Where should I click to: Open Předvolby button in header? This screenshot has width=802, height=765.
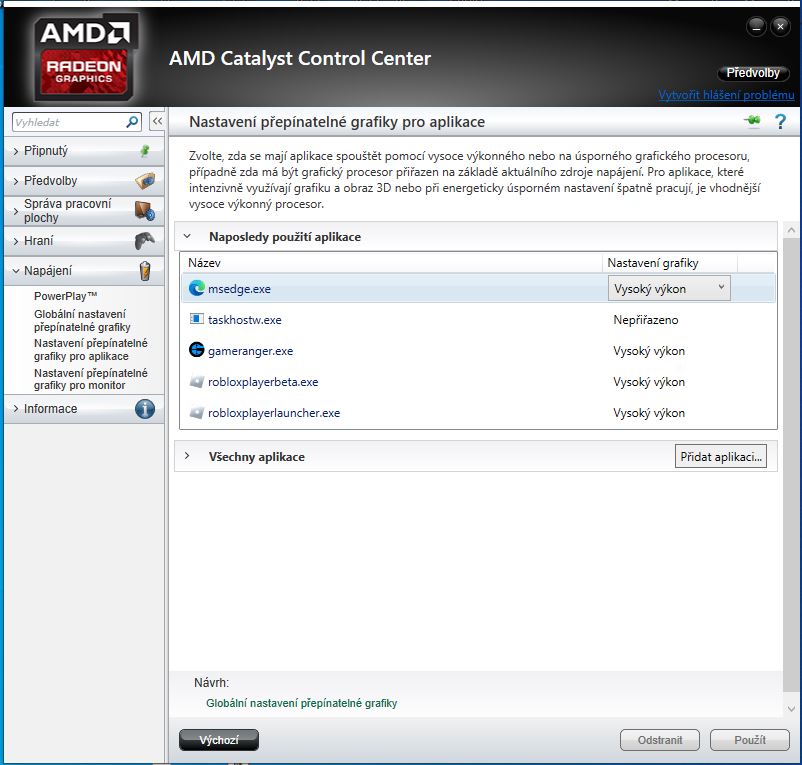(x=753, y=73)
